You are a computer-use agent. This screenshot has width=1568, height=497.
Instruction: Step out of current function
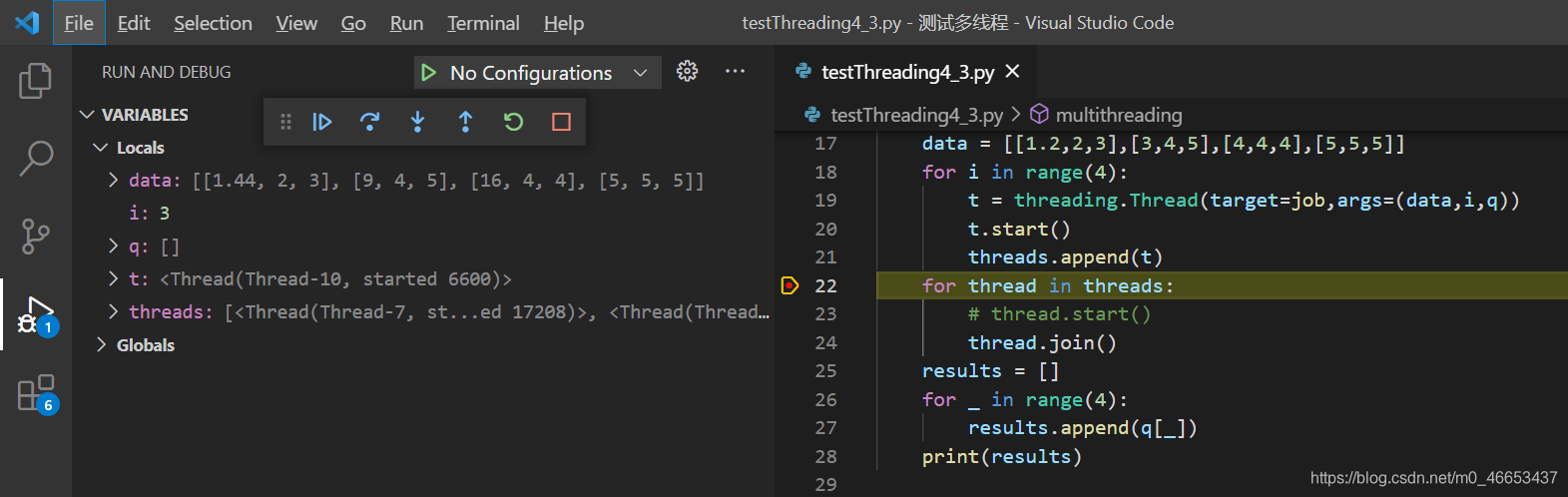point(465,122)
